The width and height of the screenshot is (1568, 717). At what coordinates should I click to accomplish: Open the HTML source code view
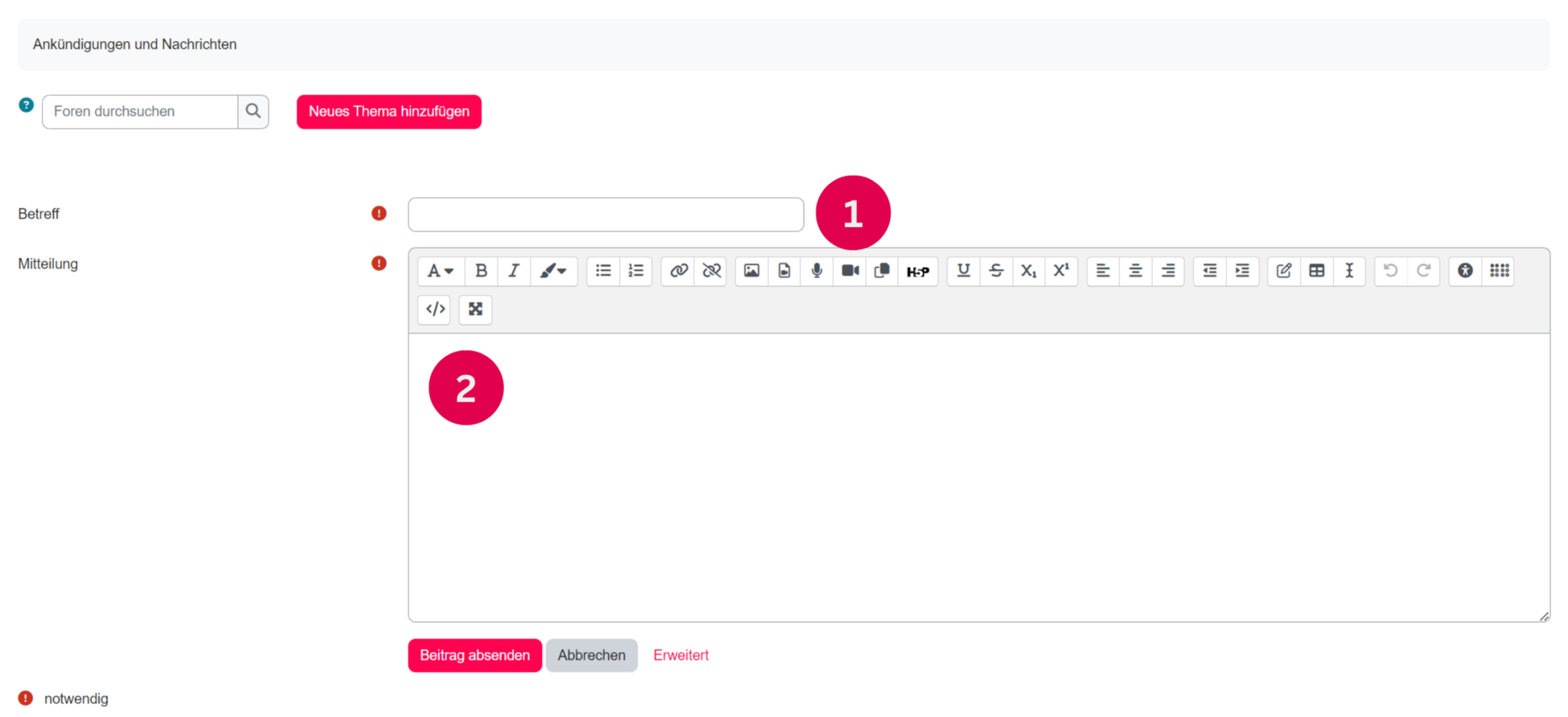(434, 309)
